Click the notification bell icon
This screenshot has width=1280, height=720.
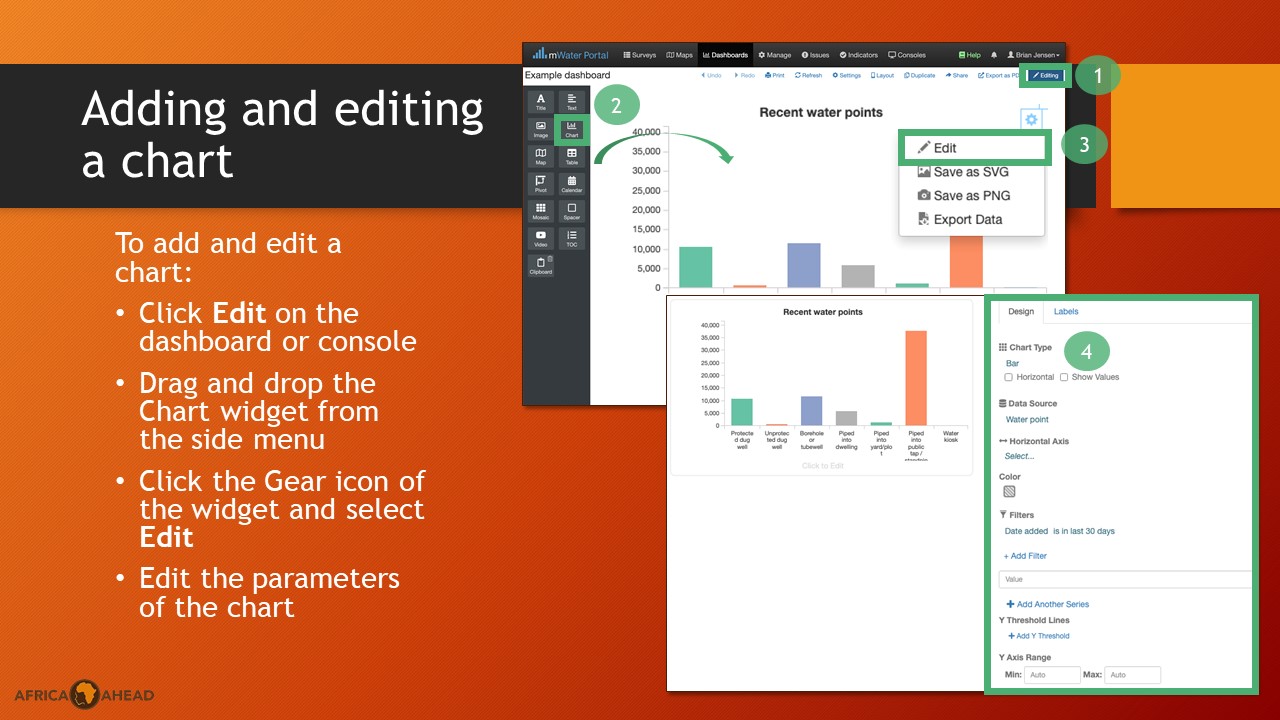[995, 55]
